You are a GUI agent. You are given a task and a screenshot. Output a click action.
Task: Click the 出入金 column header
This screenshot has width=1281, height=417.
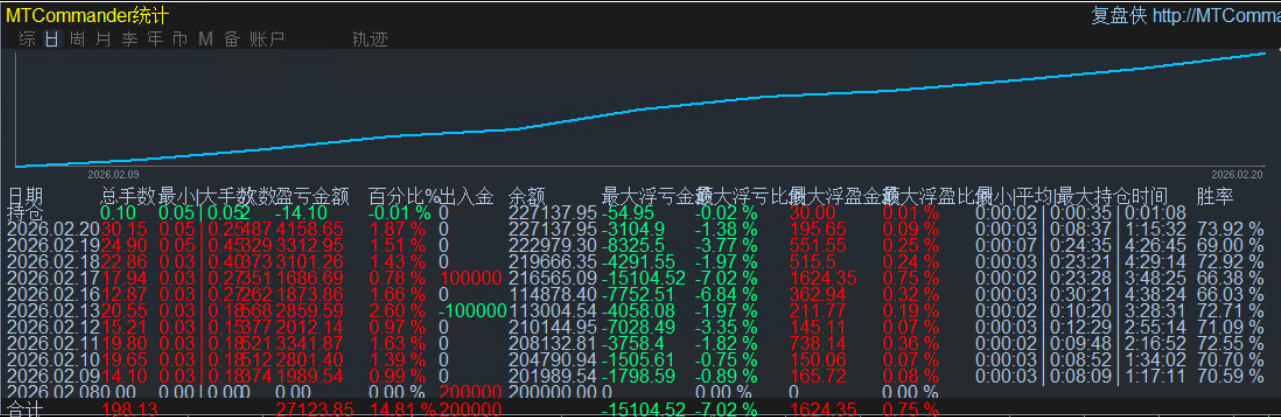(466, 196)
